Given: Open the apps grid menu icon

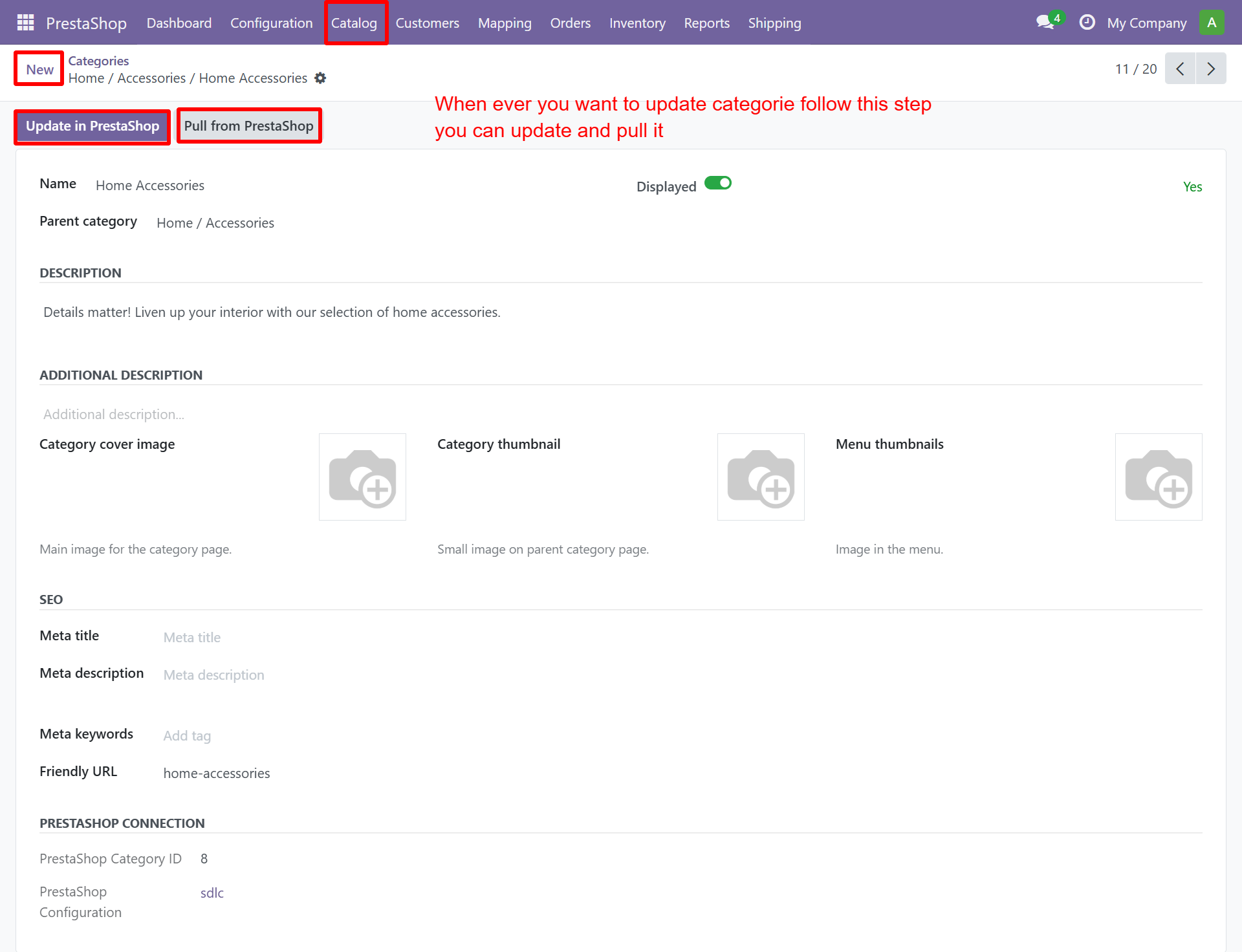Looking at the screenshot, I should tap(25, 23).
